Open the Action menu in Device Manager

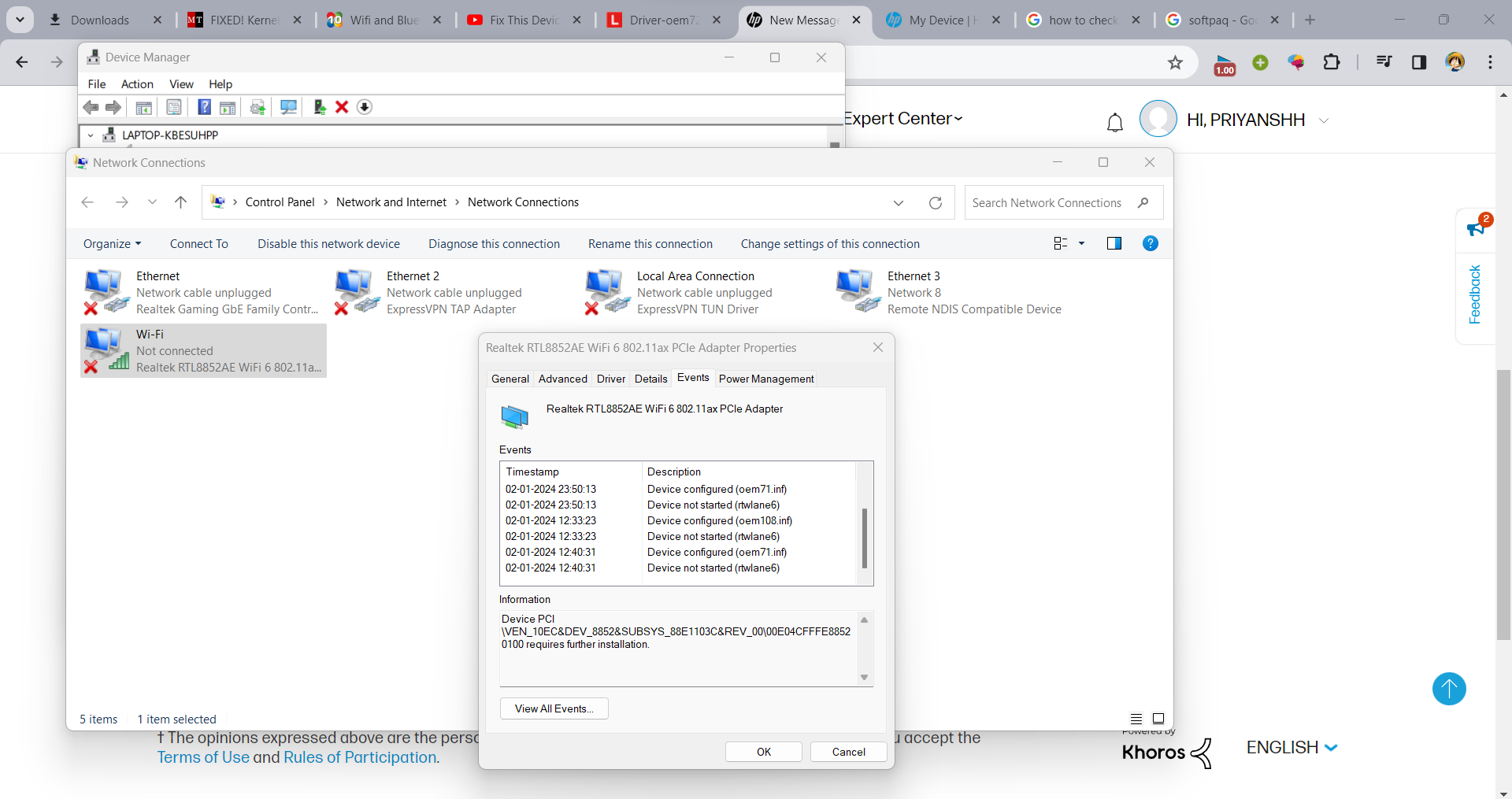coord(137,84)
